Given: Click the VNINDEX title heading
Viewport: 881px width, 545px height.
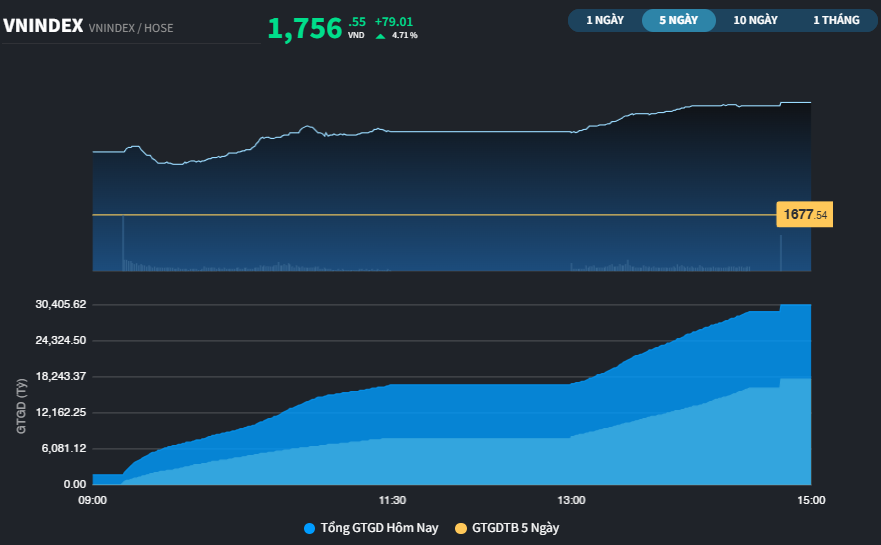Looking at the screenshot, I should click(43, 27).
